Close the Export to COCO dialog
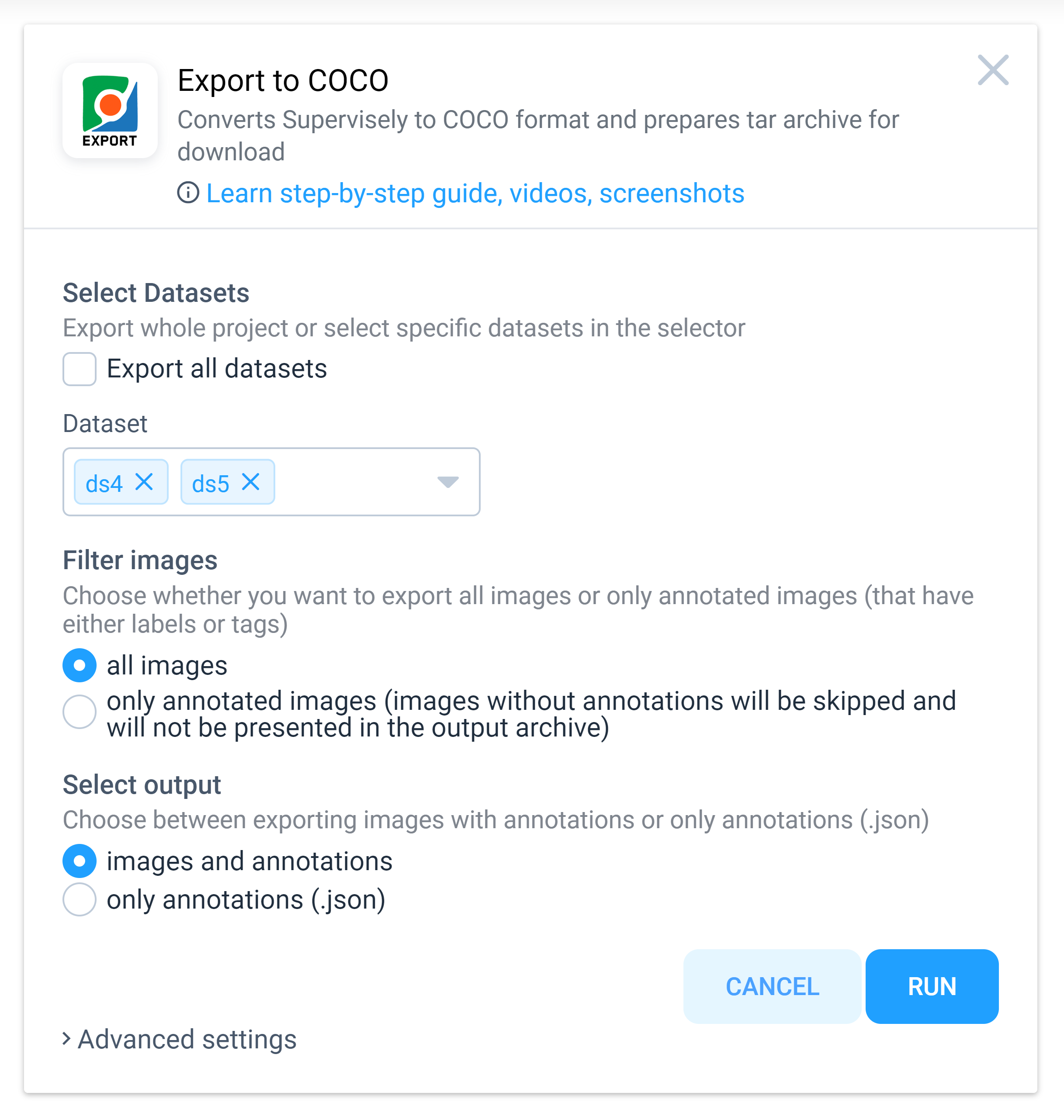 click(994, 70)
